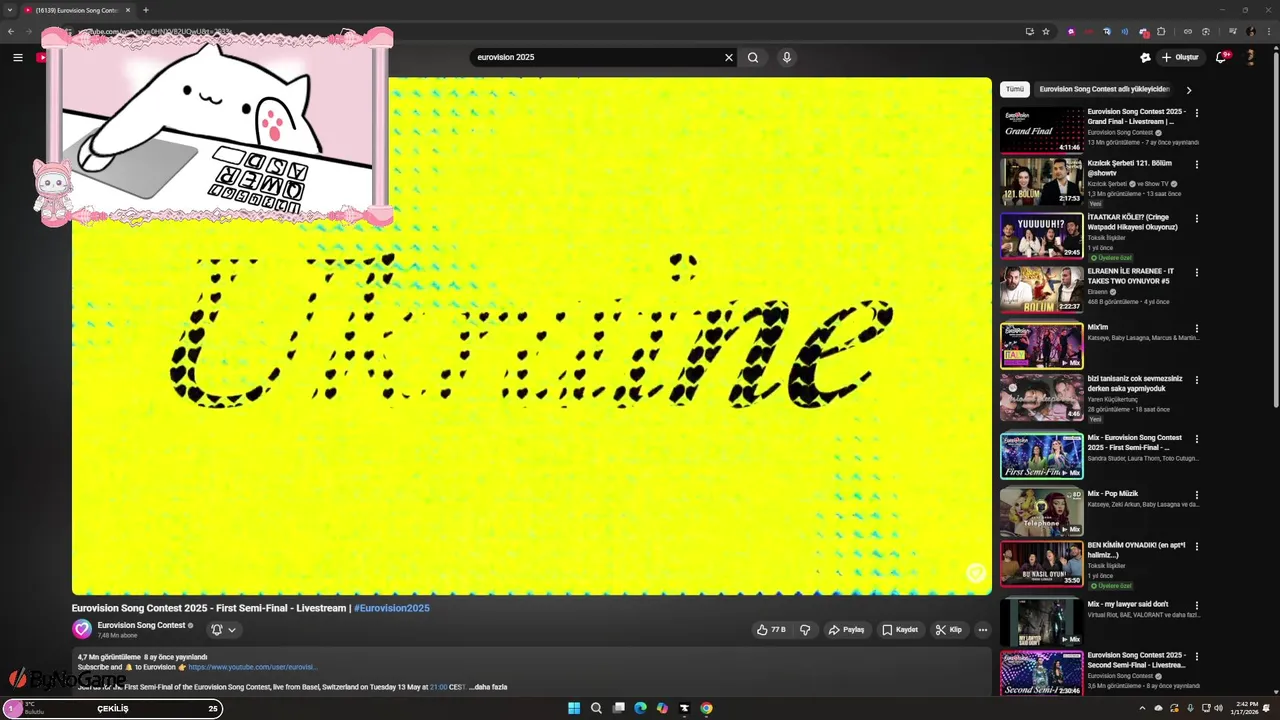Open youtube.com/user/eurovisi link in description
The height and width of the screenshot is (720, 1280).
pyautogui.click(x=253, y=667)
